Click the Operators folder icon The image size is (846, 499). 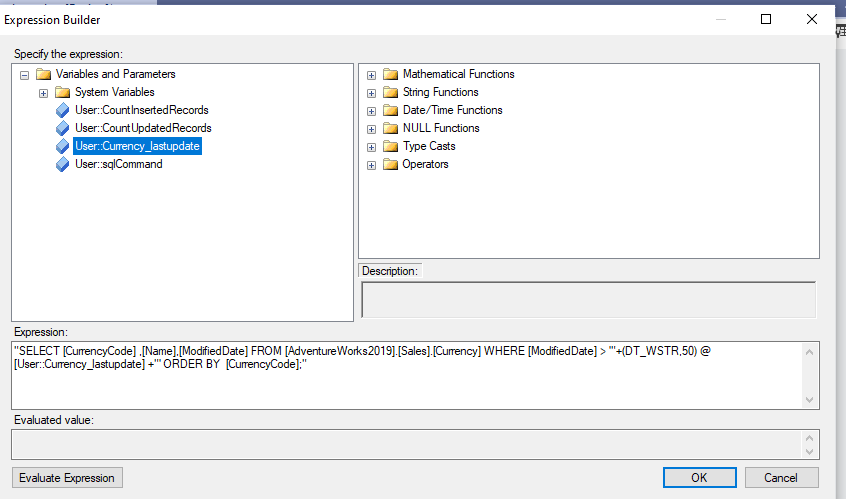point(390,164)
